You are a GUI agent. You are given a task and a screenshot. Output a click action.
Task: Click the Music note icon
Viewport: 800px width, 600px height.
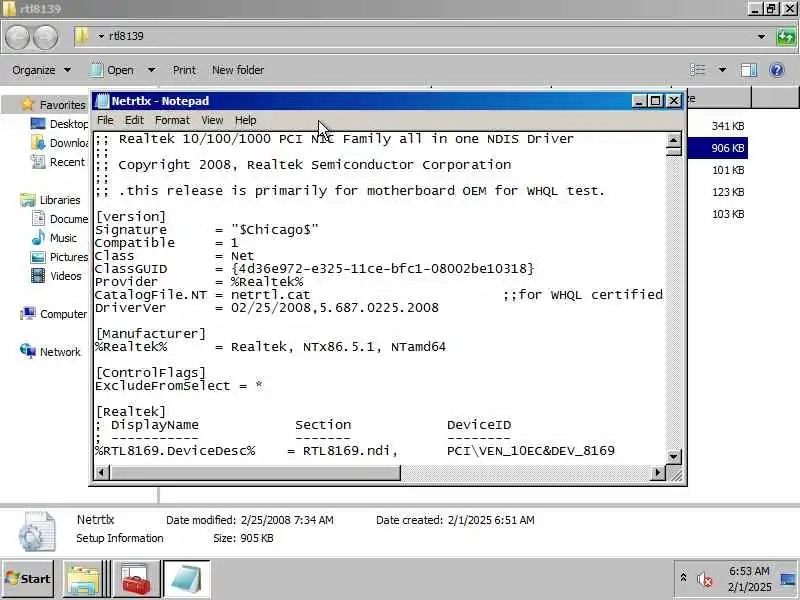tap(38, 238)
